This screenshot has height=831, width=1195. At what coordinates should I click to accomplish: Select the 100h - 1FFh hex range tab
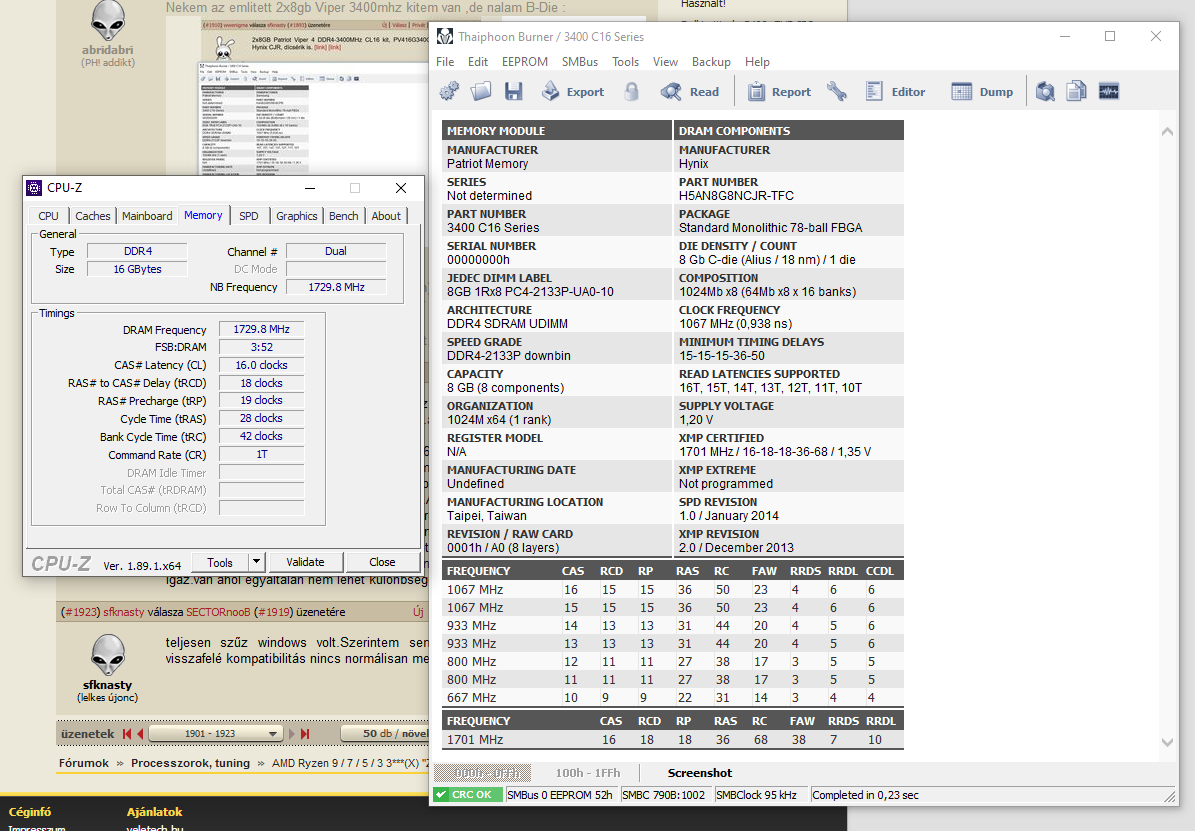point(588,773)
